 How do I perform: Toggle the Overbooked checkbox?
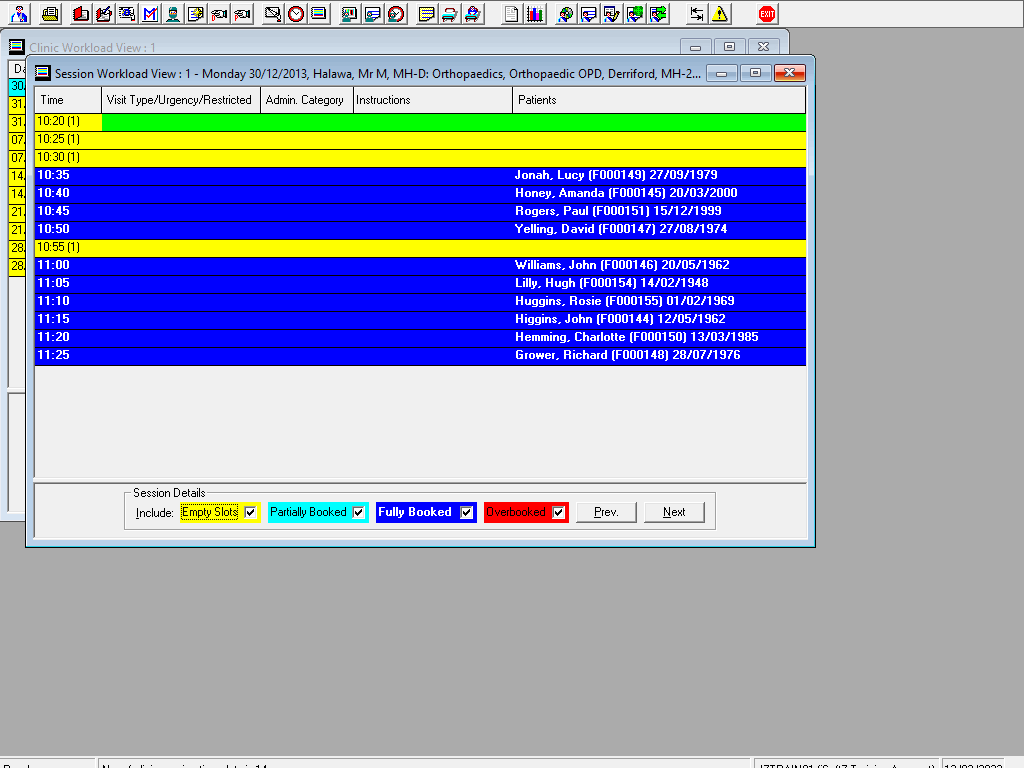click(x=558, y=513)
